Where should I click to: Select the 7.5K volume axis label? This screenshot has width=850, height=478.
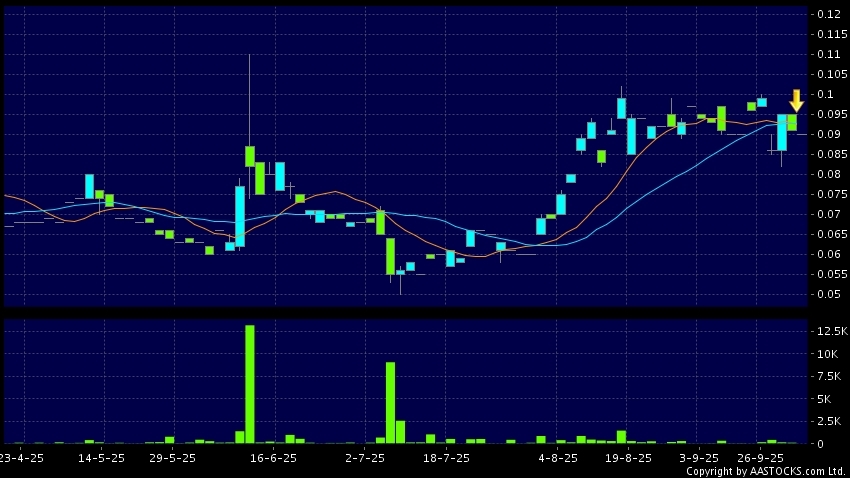(x=829, y=376)
